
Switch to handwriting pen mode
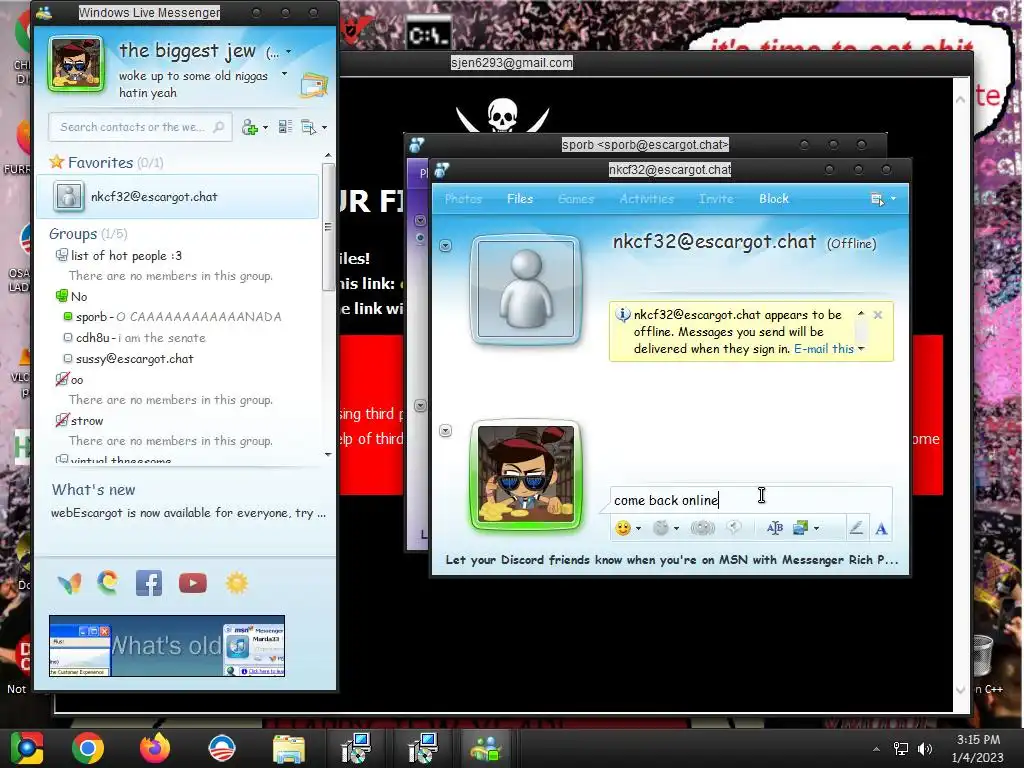point(856,528)
